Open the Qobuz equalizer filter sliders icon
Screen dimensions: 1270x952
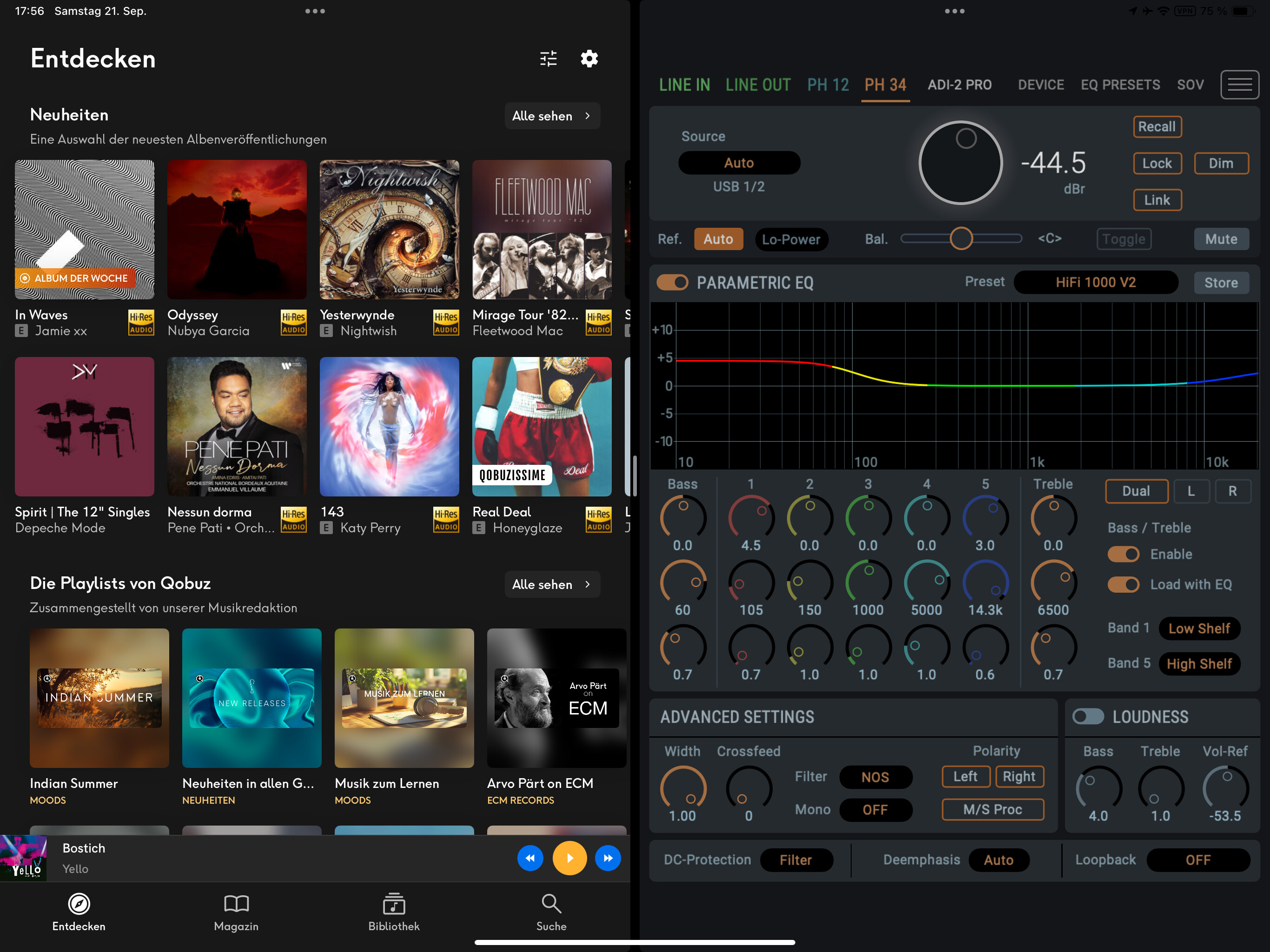click(x=549, y=59)
